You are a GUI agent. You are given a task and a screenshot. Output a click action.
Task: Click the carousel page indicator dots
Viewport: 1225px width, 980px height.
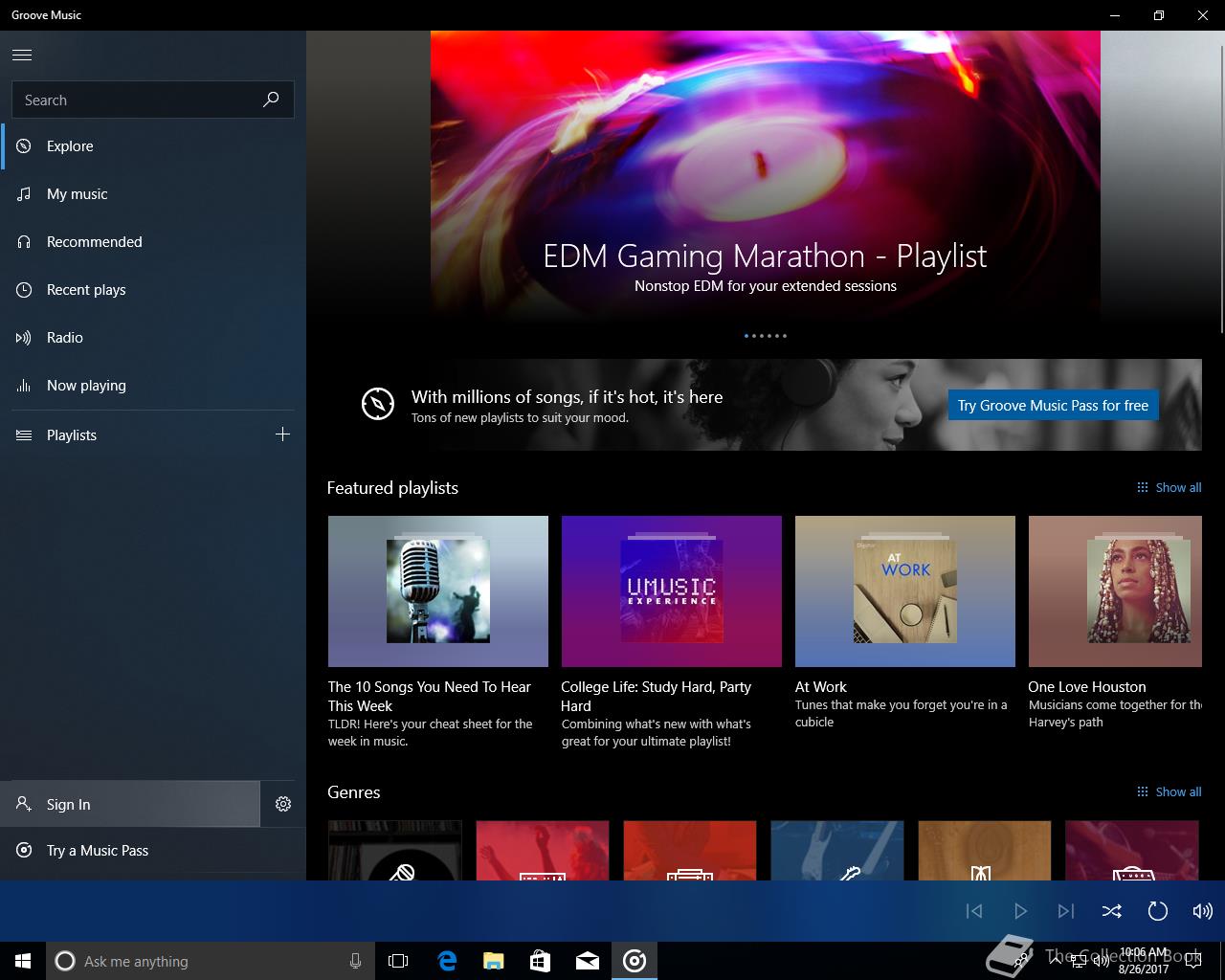pos(766,336)
